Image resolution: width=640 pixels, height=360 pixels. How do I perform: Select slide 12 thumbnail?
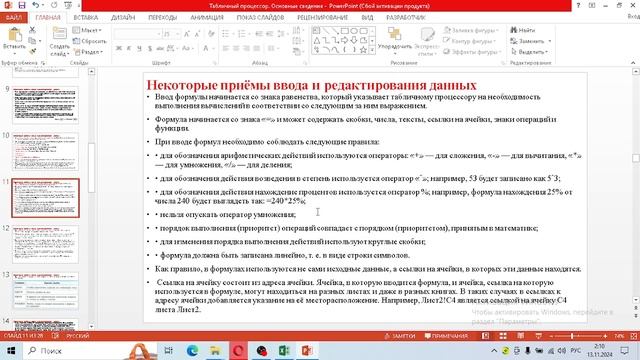[45, 244]
